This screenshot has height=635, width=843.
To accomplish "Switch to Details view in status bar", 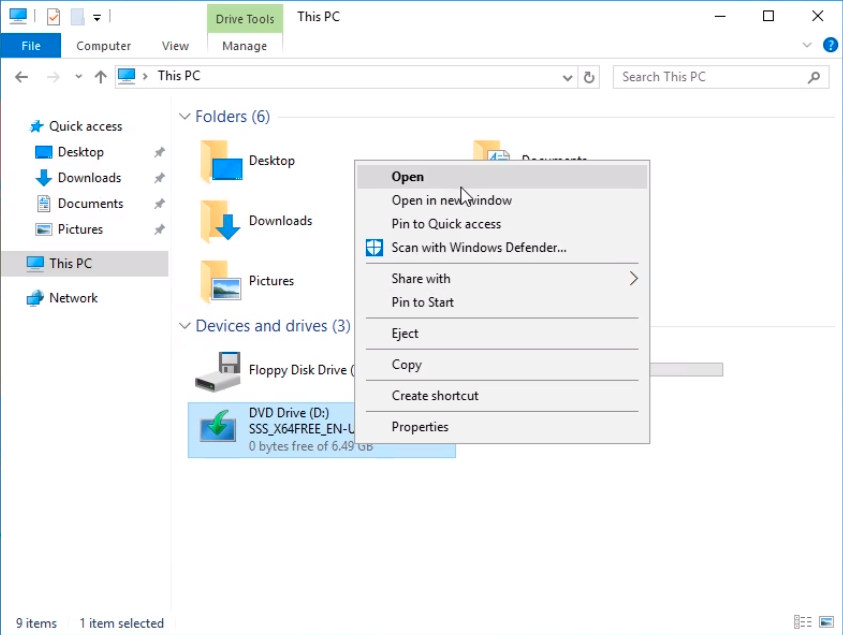I will coord(802,622).
